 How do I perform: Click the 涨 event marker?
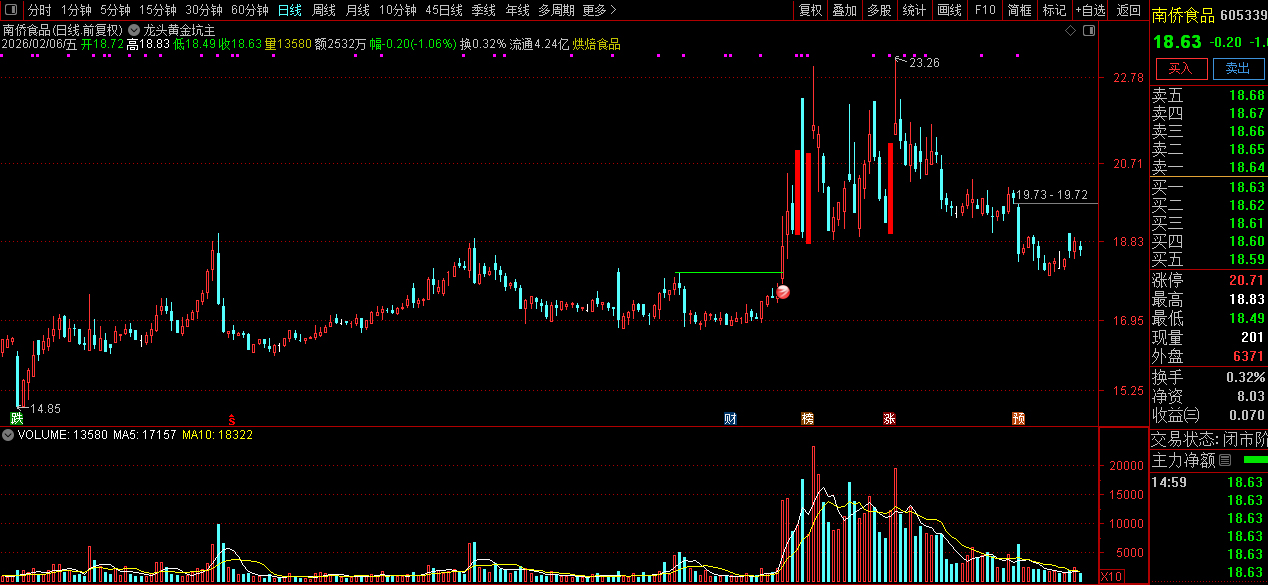pyautogui.click(x=889, y=418)
